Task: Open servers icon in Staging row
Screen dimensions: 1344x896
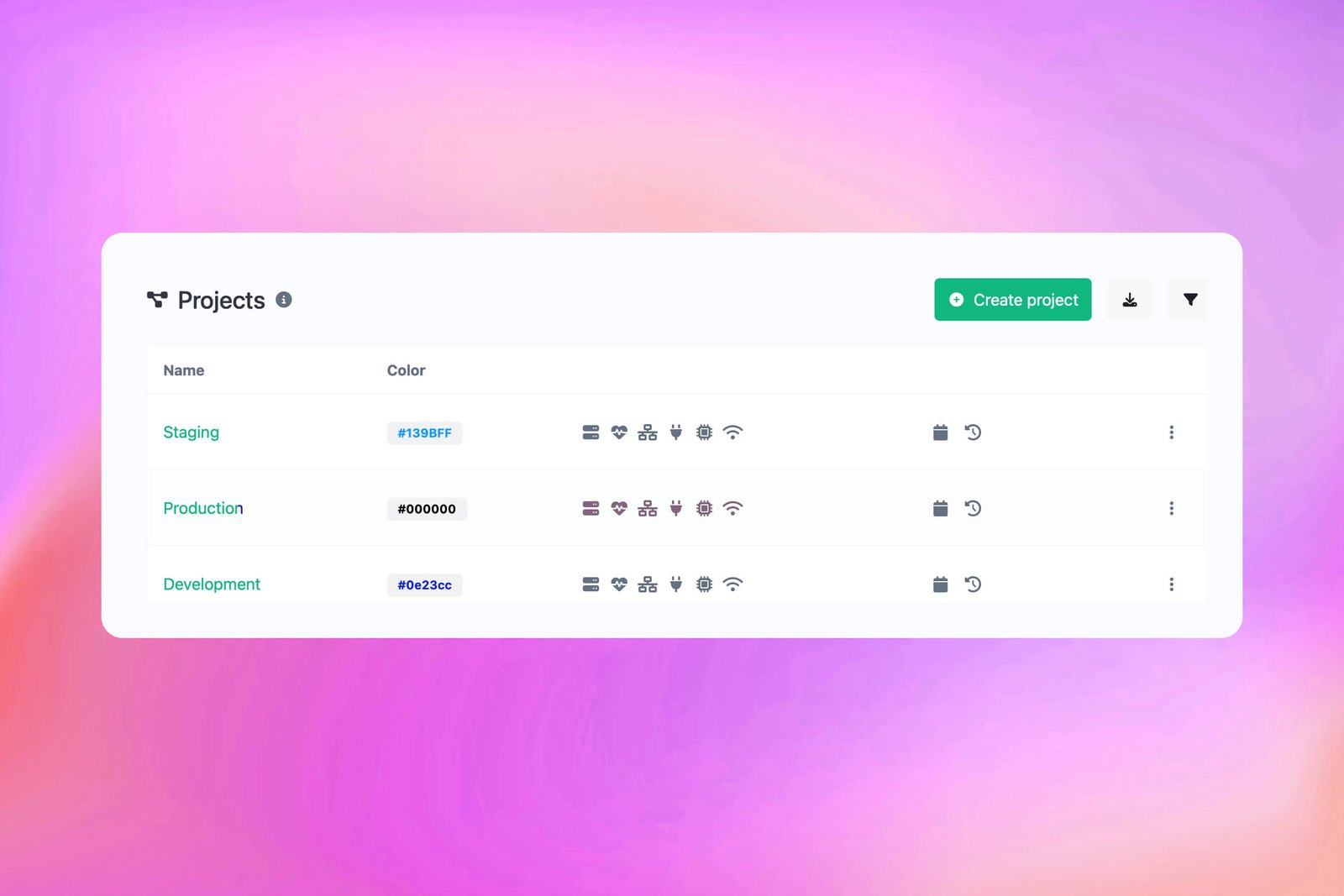Action: tap(591, 432)
